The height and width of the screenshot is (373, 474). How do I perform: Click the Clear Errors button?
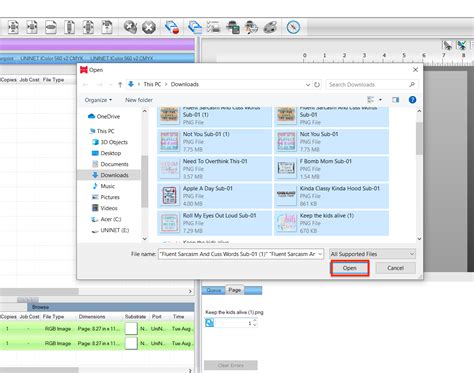point(231,365)
